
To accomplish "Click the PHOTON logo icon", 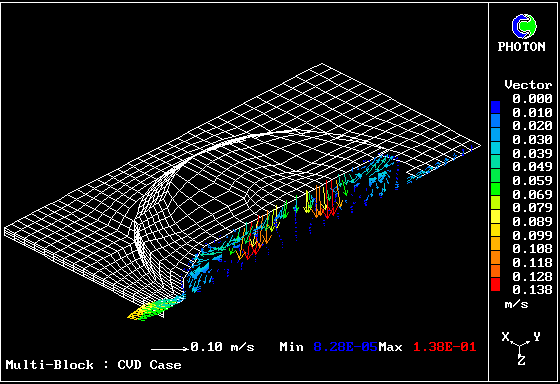I will pos(524,26).
